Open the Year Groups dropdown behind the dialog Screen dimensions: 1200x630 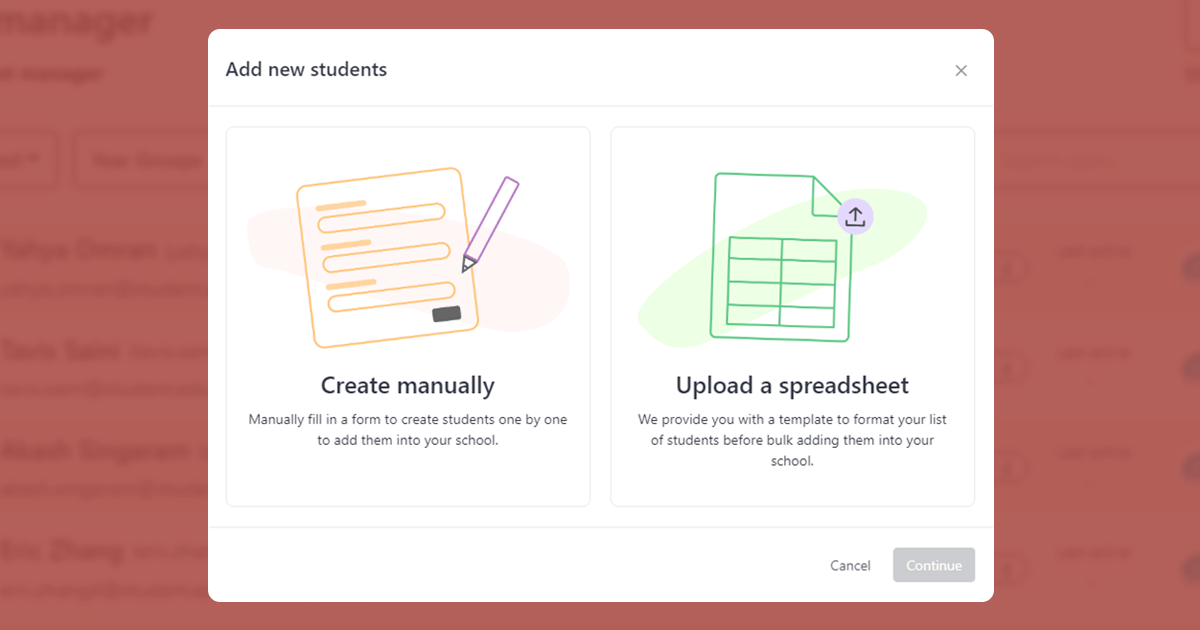point(140,160)
